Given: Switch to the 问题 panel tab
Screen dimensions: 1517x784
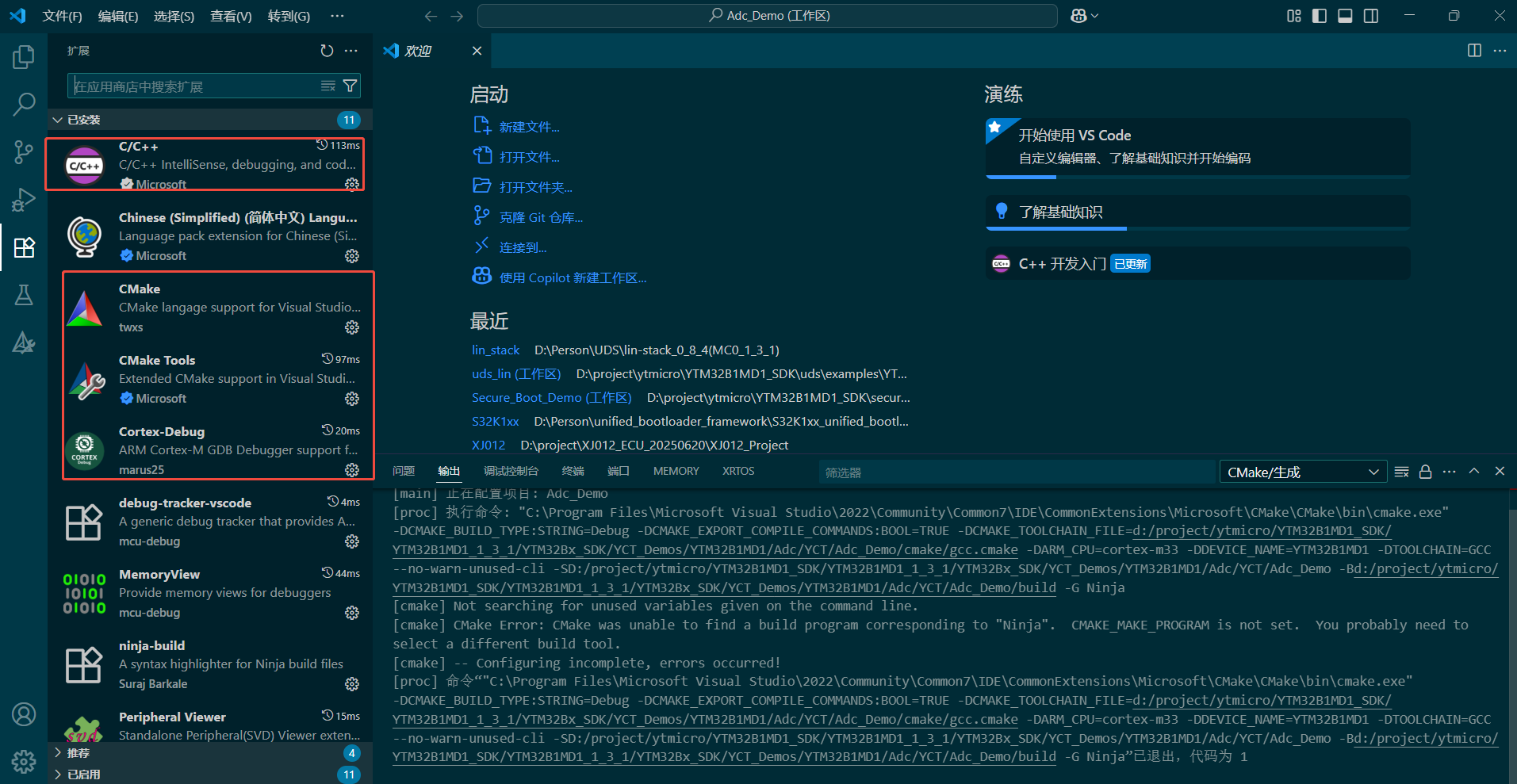Looking at the screenshot, I should click(404, 471).
